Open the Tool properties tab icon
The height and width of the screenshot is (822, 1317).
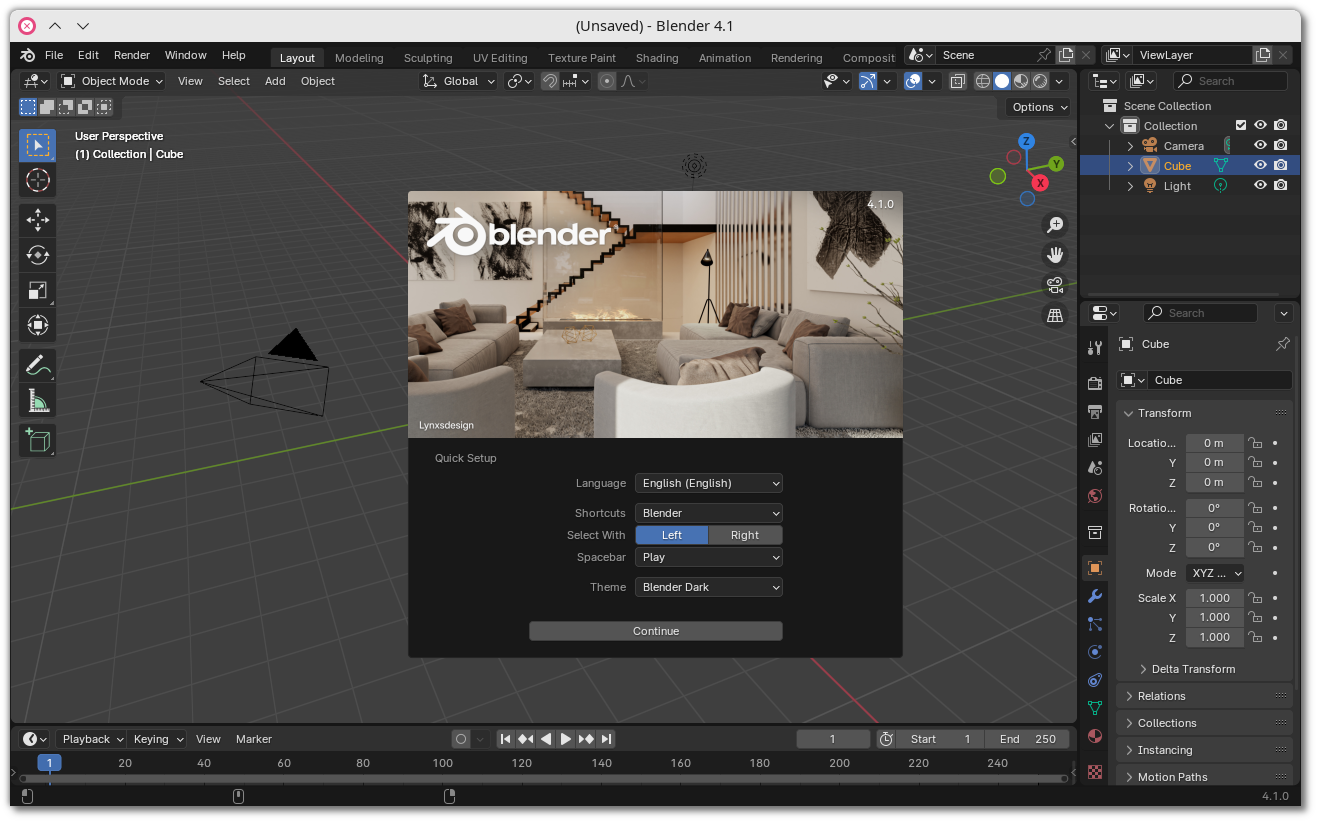1095,347
